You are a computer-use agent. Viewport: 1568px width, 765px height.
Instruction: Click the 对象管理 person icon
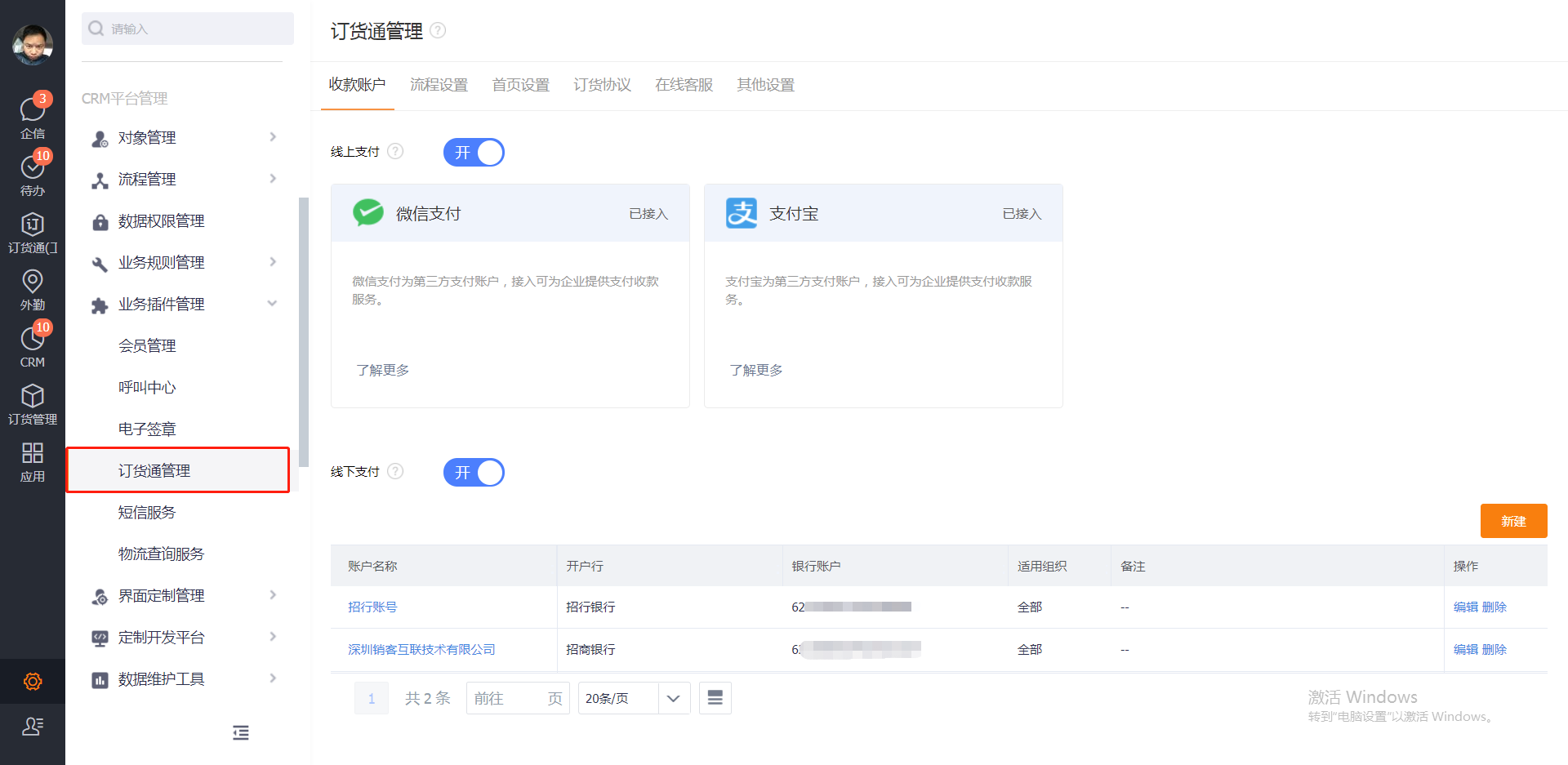100,139
